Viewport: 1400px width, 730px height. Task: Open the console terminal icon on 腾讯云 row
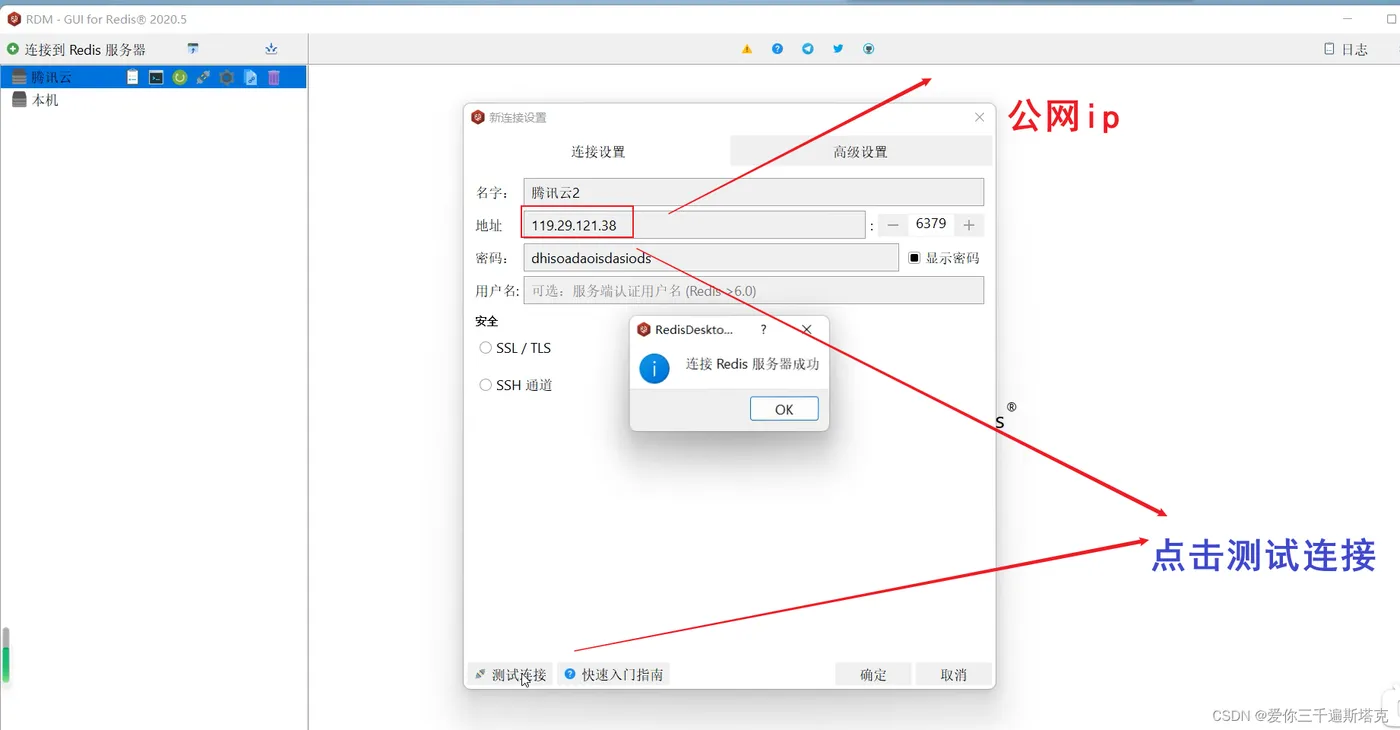click(x=156, y=77)
